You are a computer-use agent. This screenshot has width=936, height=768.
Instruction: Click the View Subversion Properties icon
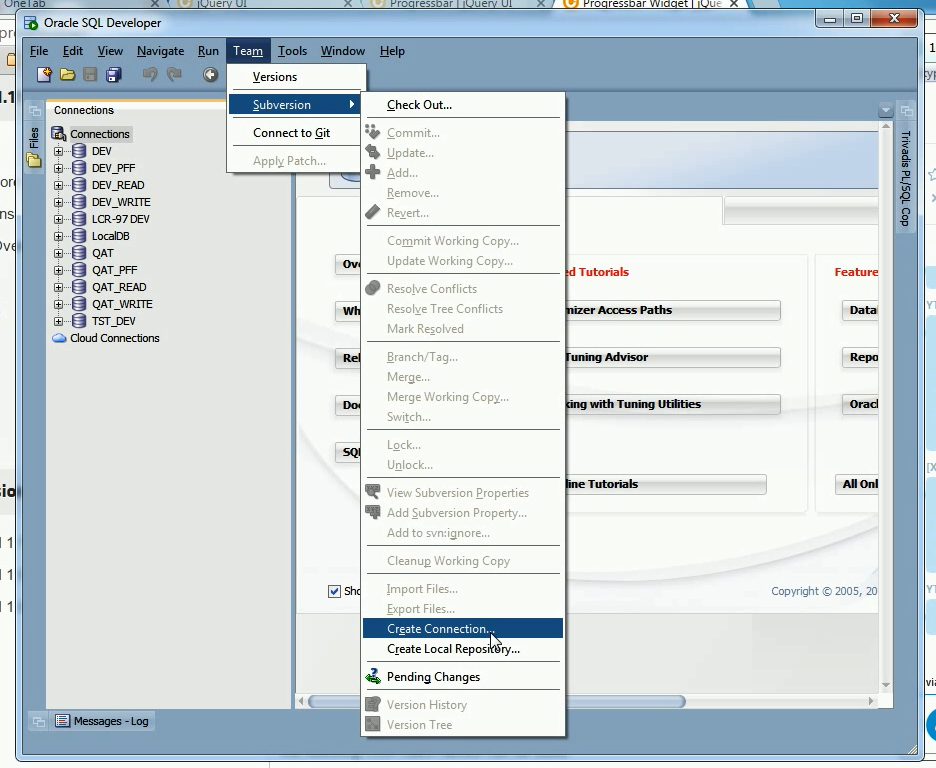coord(372,492)
